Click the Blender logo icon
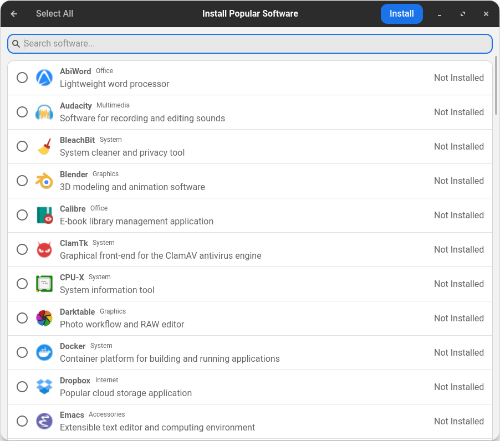 tap(44, 181)
